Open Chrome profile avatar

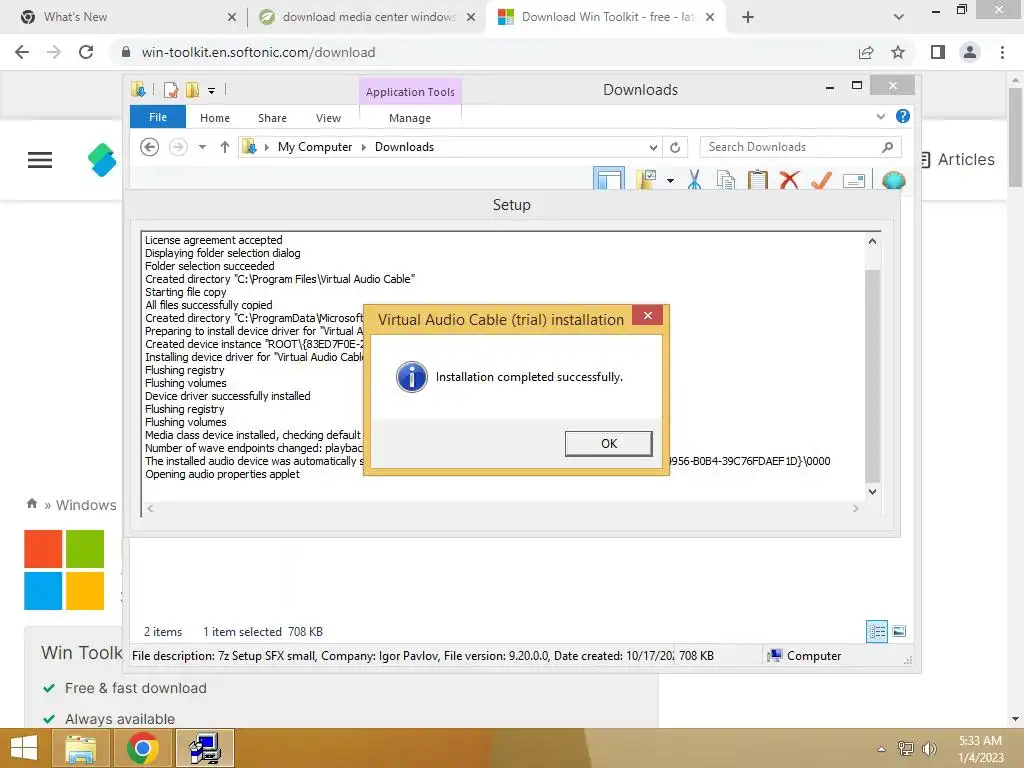[x=970, y=52]
